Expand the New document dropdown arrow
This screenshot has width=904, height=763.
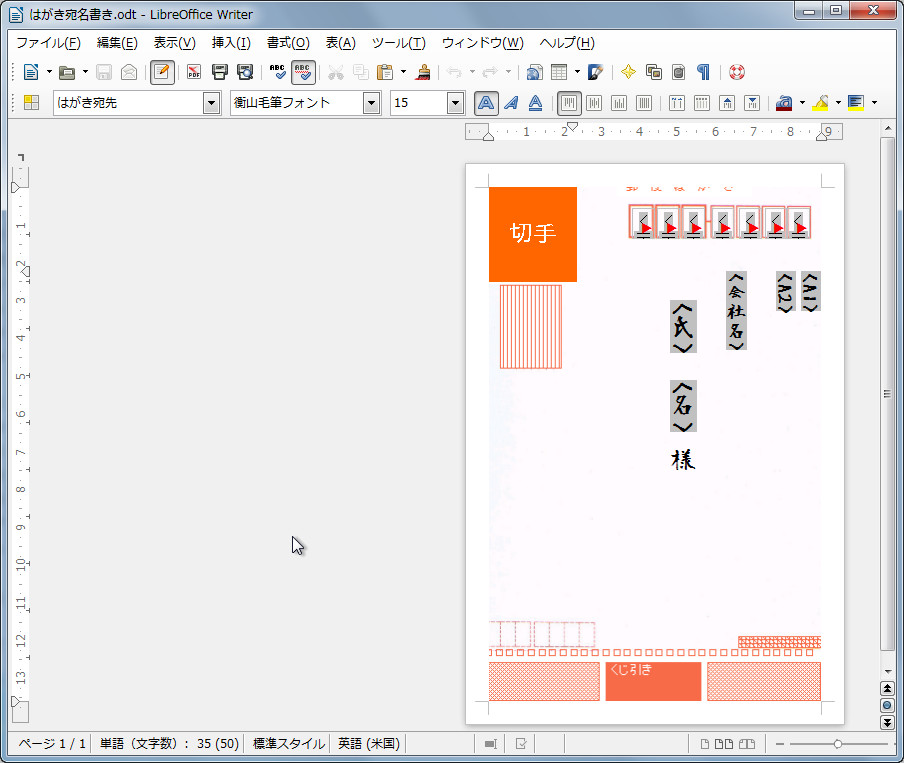coord(49,72)
